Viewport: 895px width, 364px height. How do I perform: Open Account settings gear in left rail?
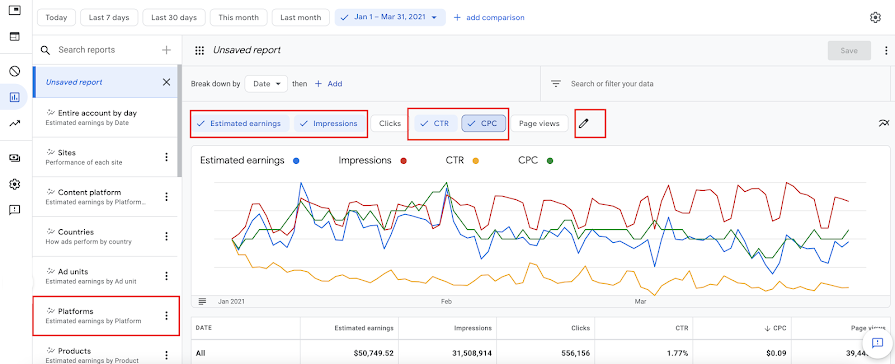(15, 184)
